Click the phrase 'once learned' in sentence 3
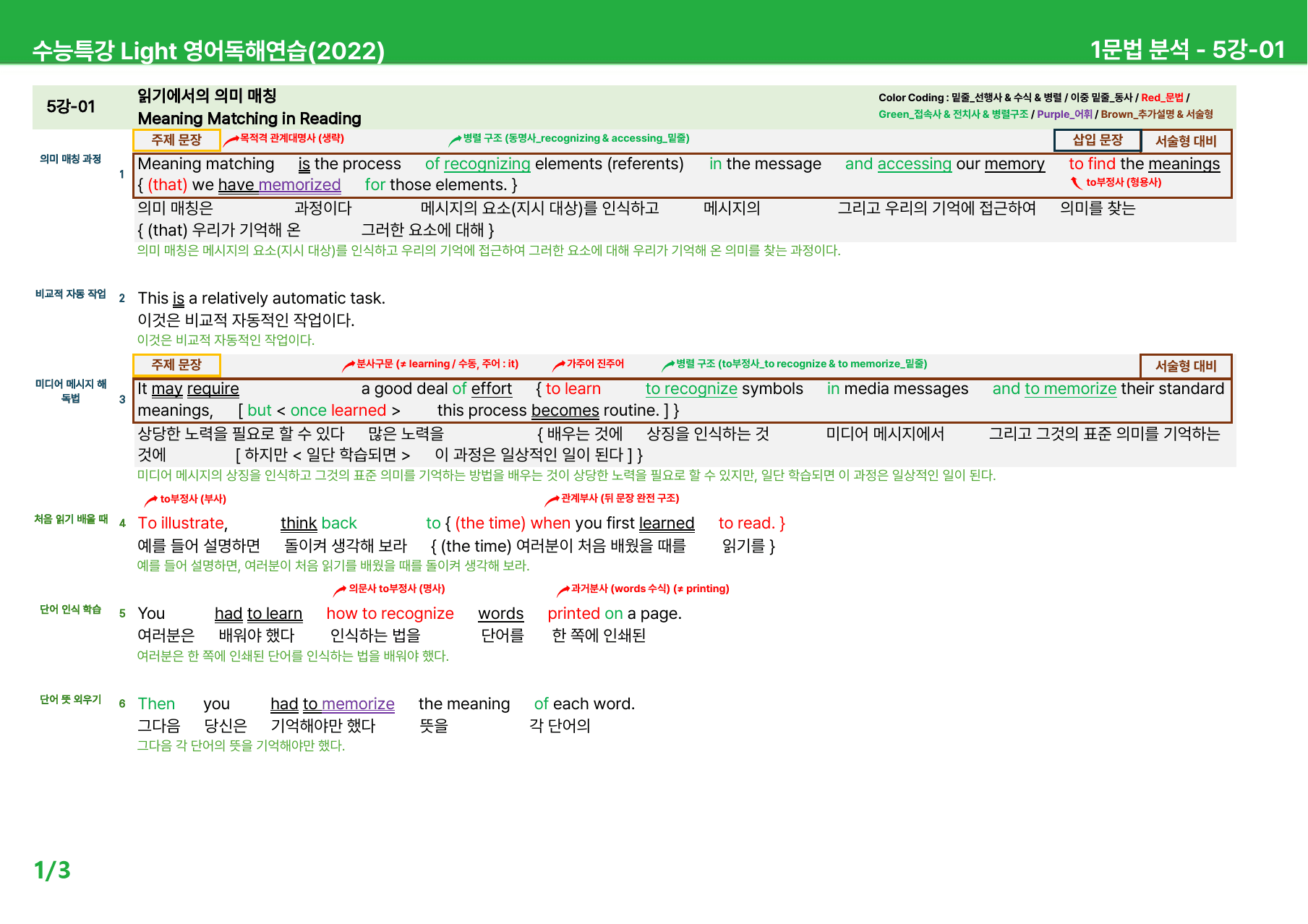1308x924 pixels. [x=338, y=411]
